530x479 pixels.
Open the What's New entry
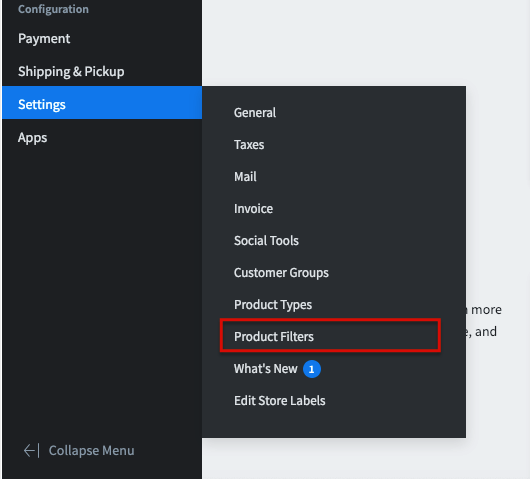click(x=266, y=368)
